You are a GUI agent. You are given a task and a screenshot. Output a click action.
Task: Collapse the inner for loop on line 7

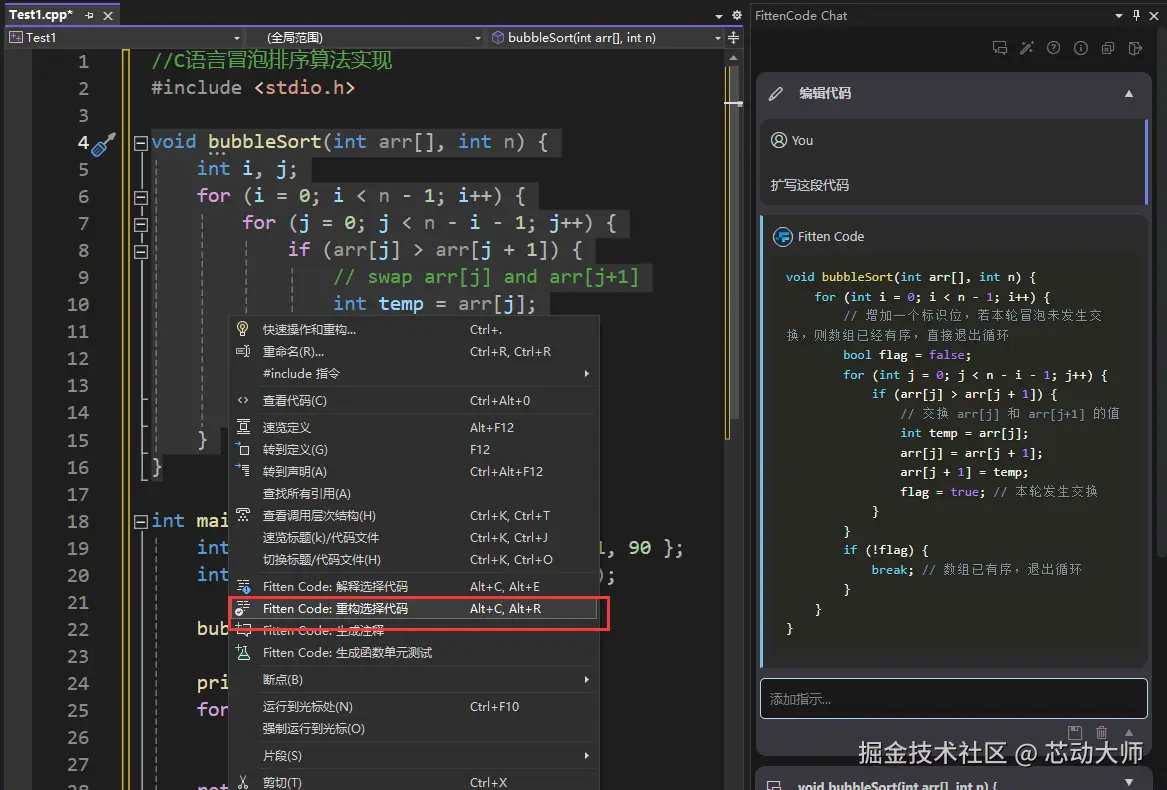[x=141, y=224]
